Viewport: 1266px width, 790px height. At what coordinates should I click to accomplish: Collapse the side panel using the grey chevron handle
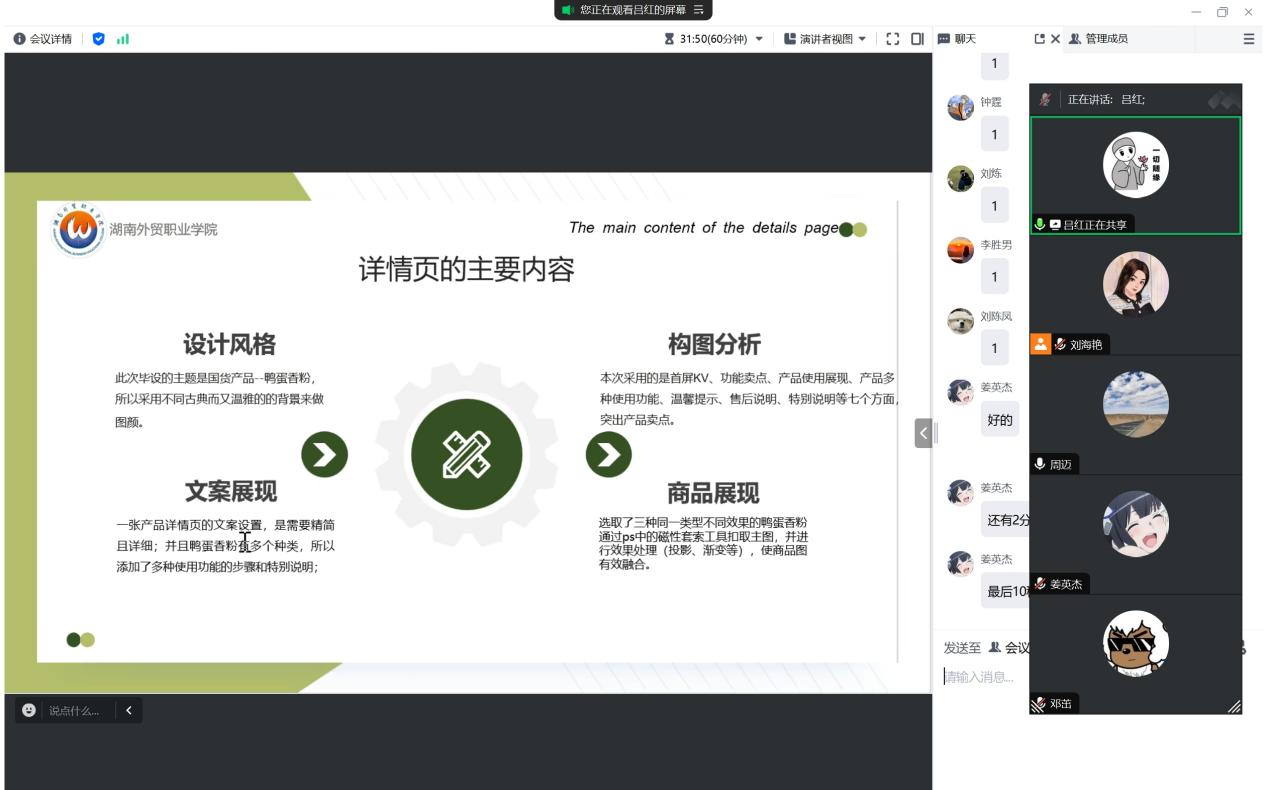[923, 433]
